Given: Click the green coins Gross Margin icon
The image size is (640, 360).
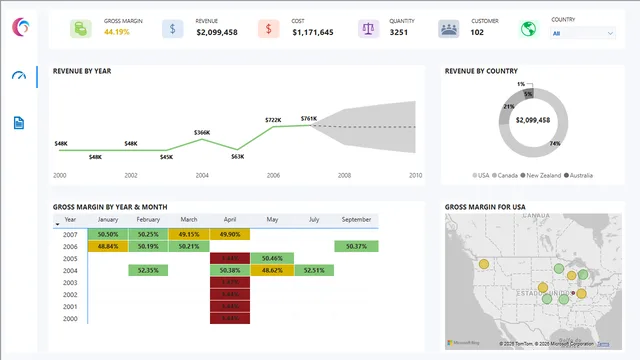Looking at the screenshot, I should [80, 29].
